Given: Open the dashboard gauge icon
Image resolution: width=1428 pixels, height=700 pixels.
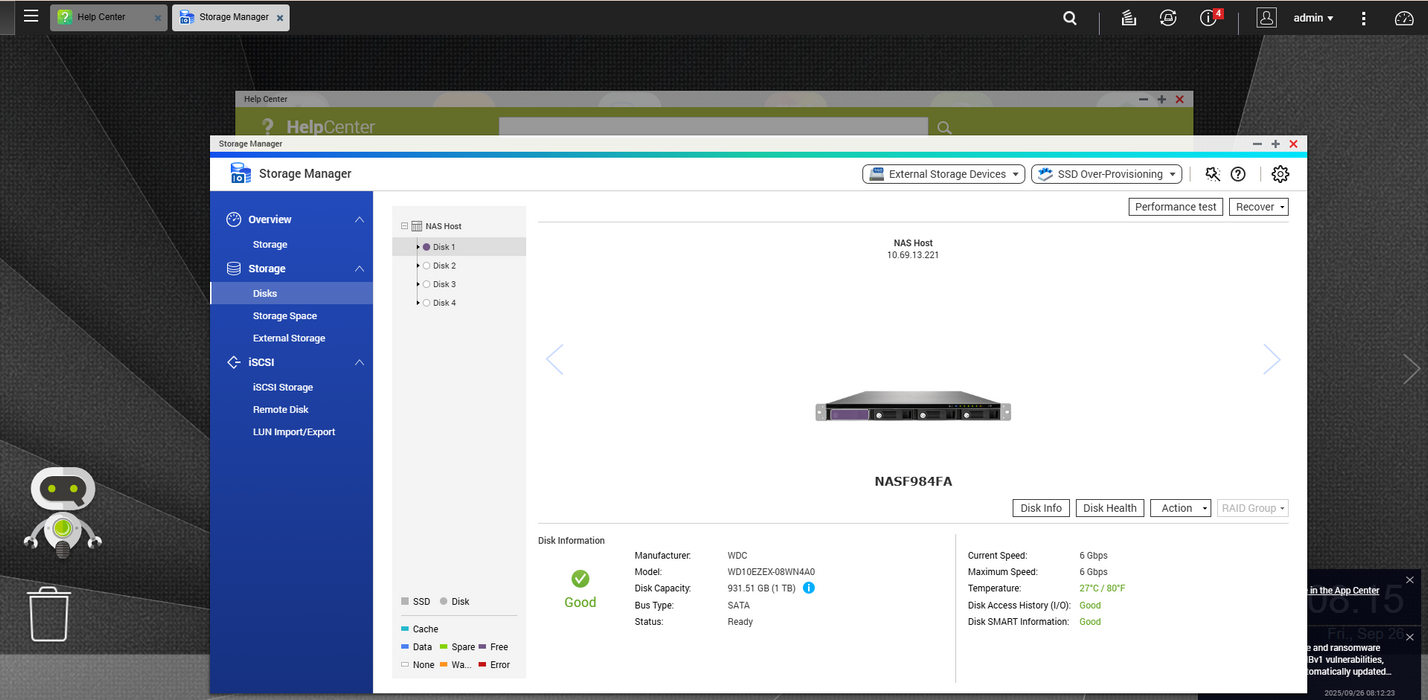Looking at the screenshot, I should [1404, 18].
